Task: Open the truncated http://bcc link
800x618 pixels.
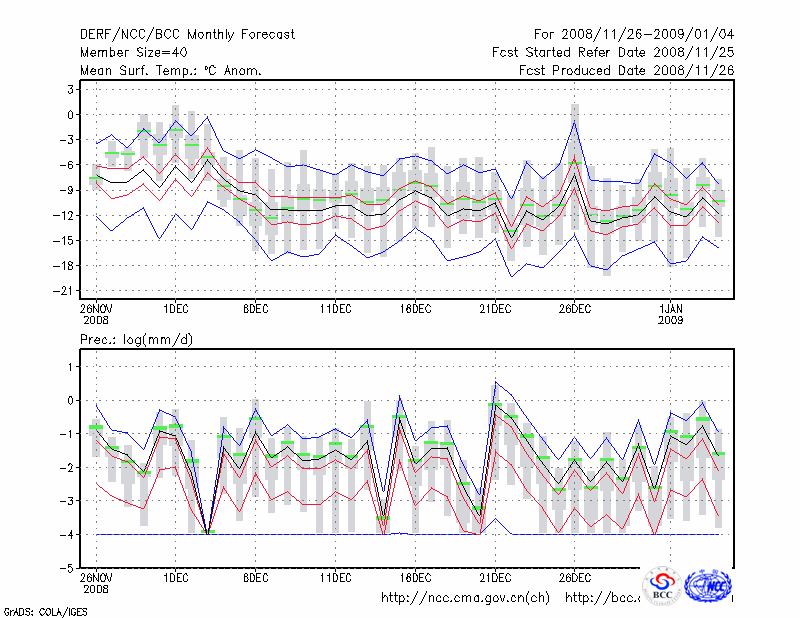Action: click(602, 598)
